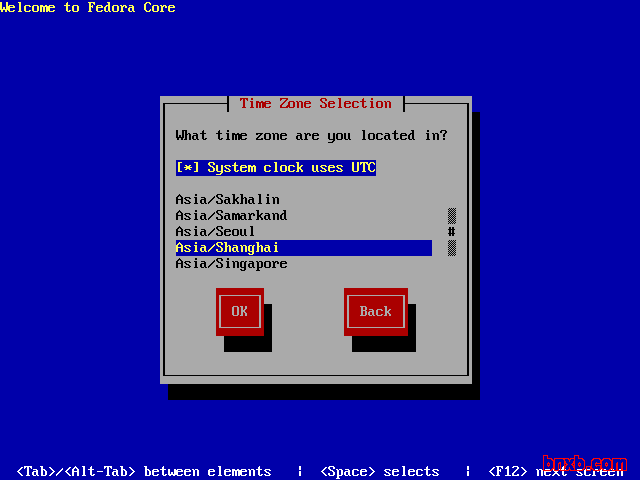Click the 'What time zone are you located in?' prompt
Image resolution: width=640 pixels, height=480 pixels.
click(x=311, y=135)
